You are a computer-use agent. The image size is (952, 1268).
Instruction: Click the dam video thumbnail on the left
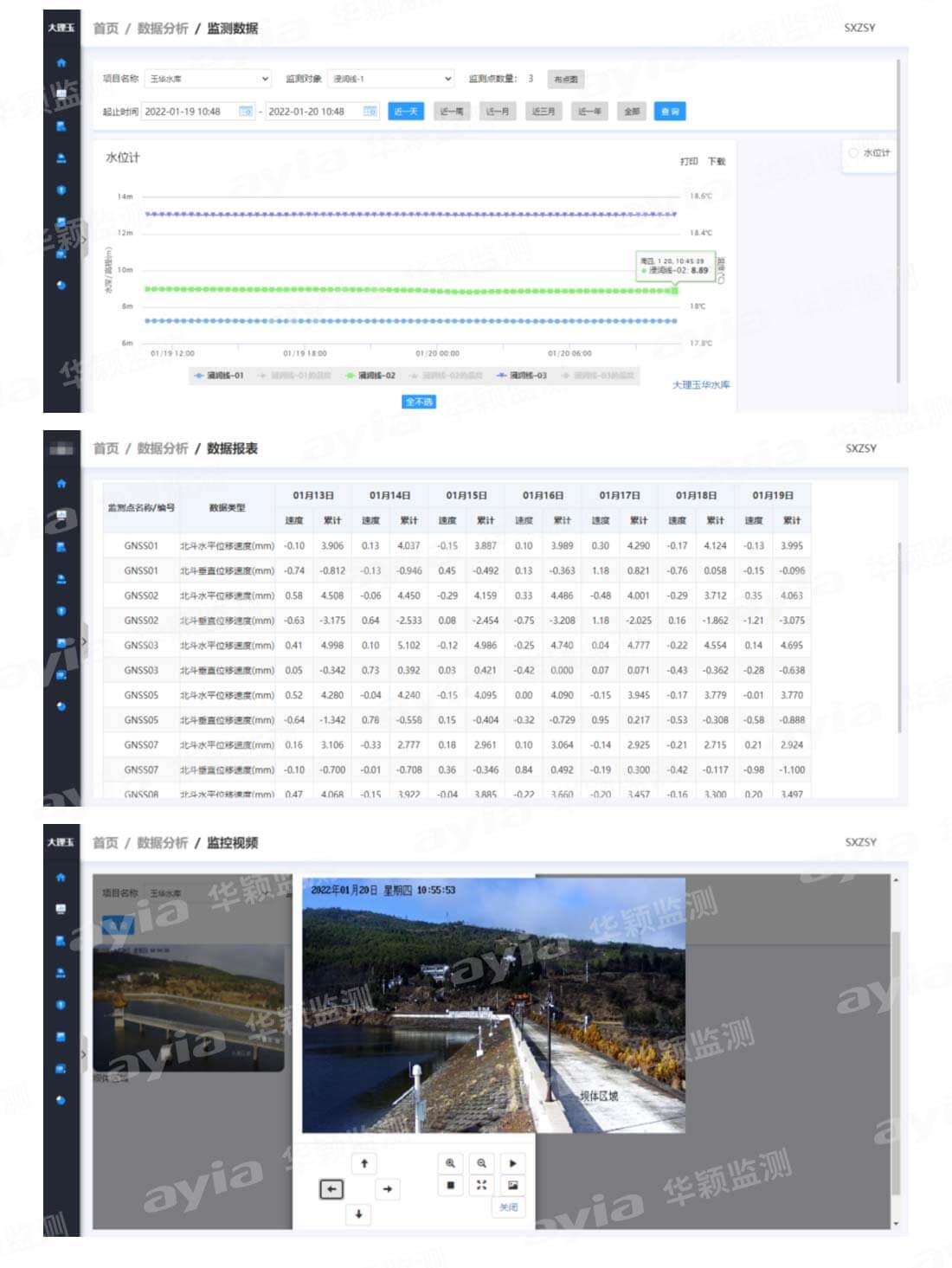point(189,1008)
